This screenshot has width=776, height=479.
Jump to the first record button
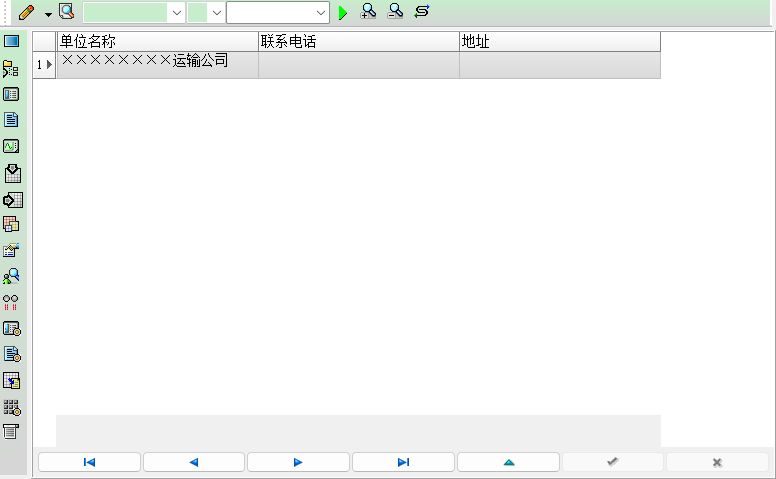(89, 462)
